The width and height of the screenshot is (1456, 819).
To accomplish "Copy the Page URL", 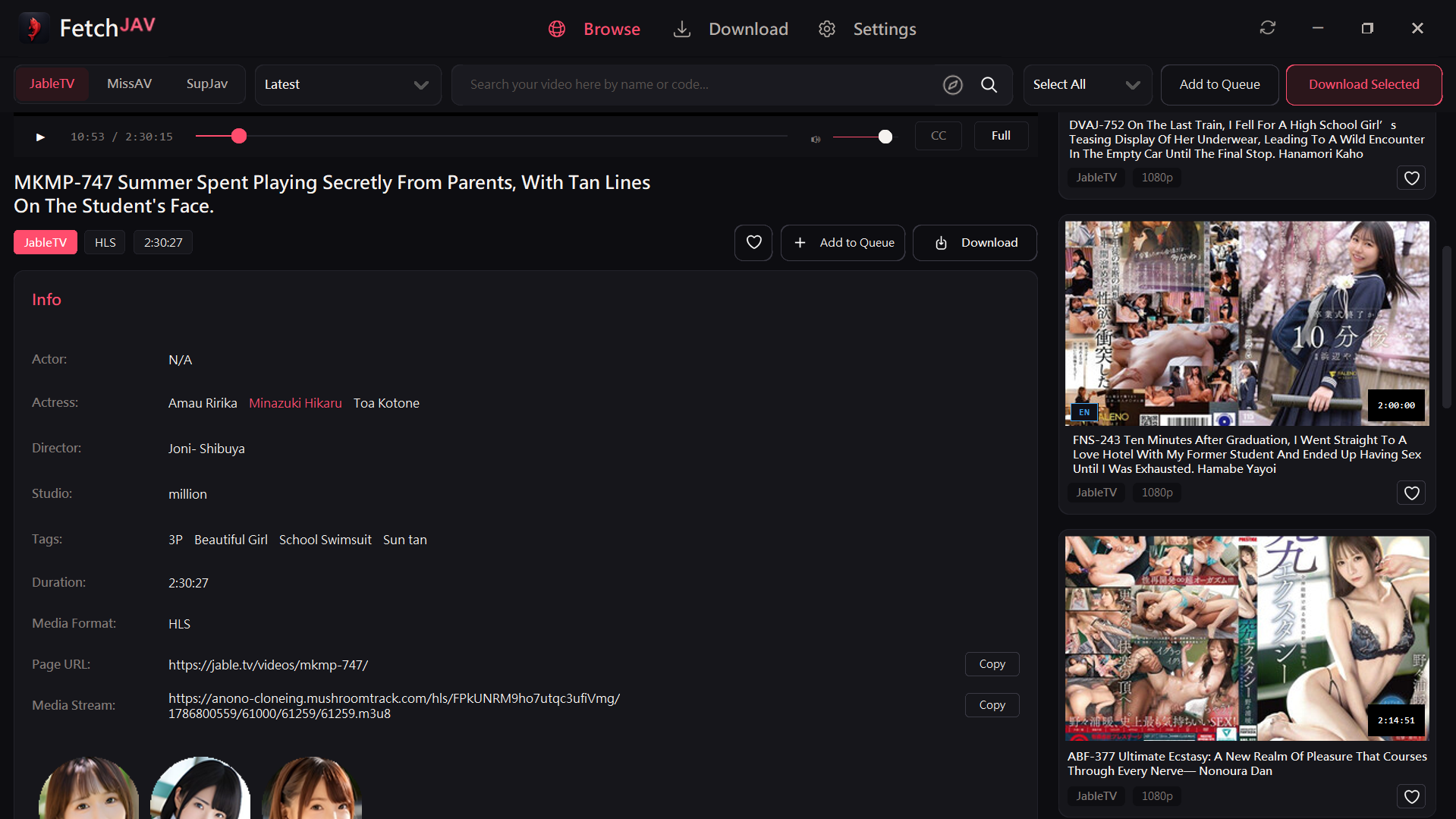I will (x=992, y=664).
